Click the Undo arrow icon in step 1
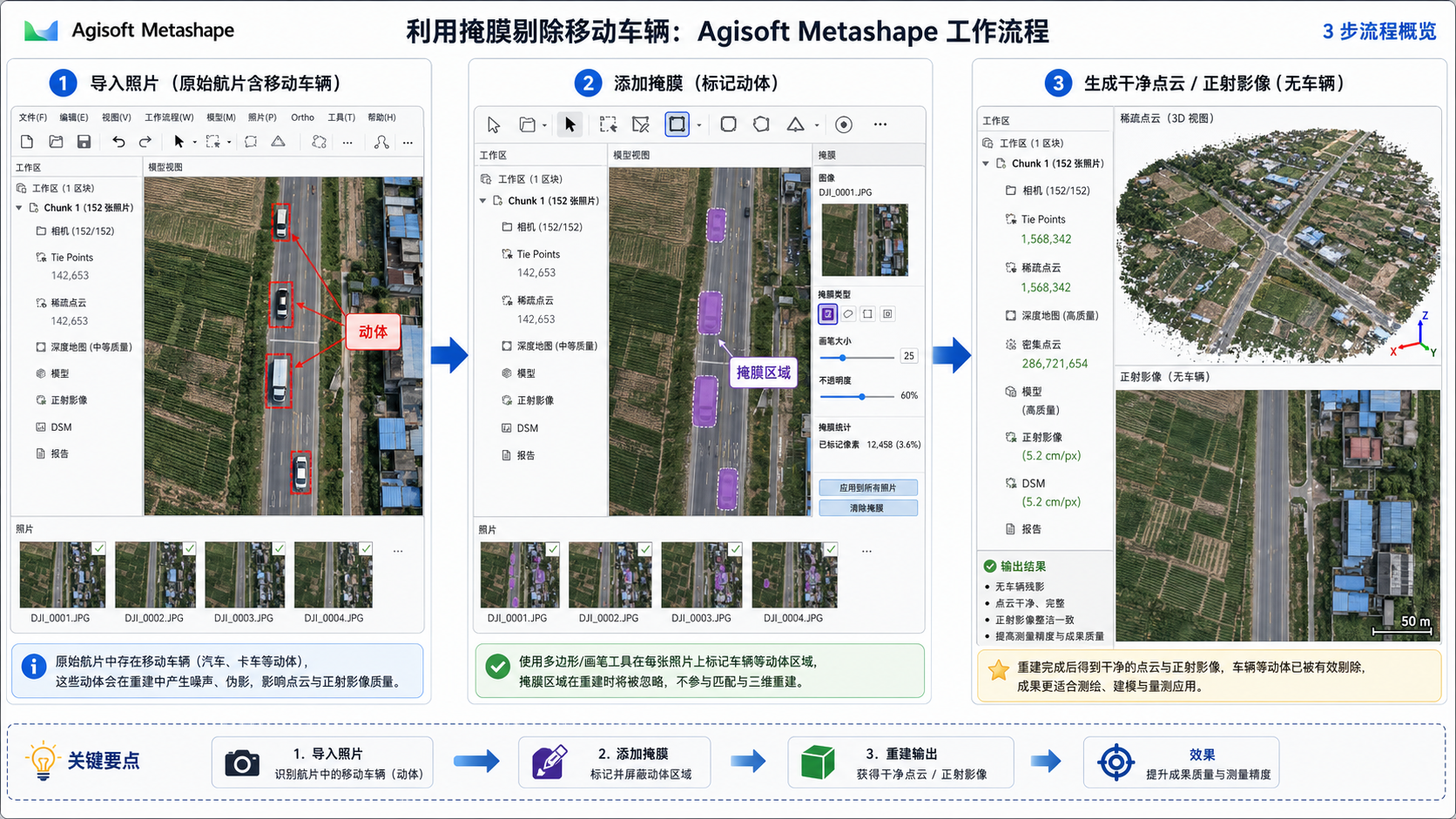The height and width of the screenshot is (819, 1456). pos(118,142)
